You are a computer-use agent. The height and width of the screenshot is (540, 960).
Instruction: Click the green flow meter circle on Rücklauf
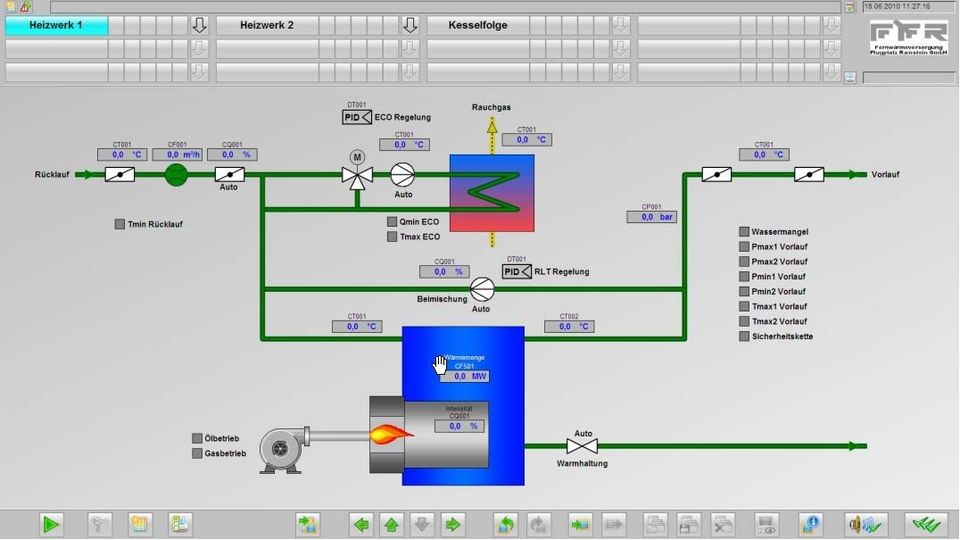point(176,175)
